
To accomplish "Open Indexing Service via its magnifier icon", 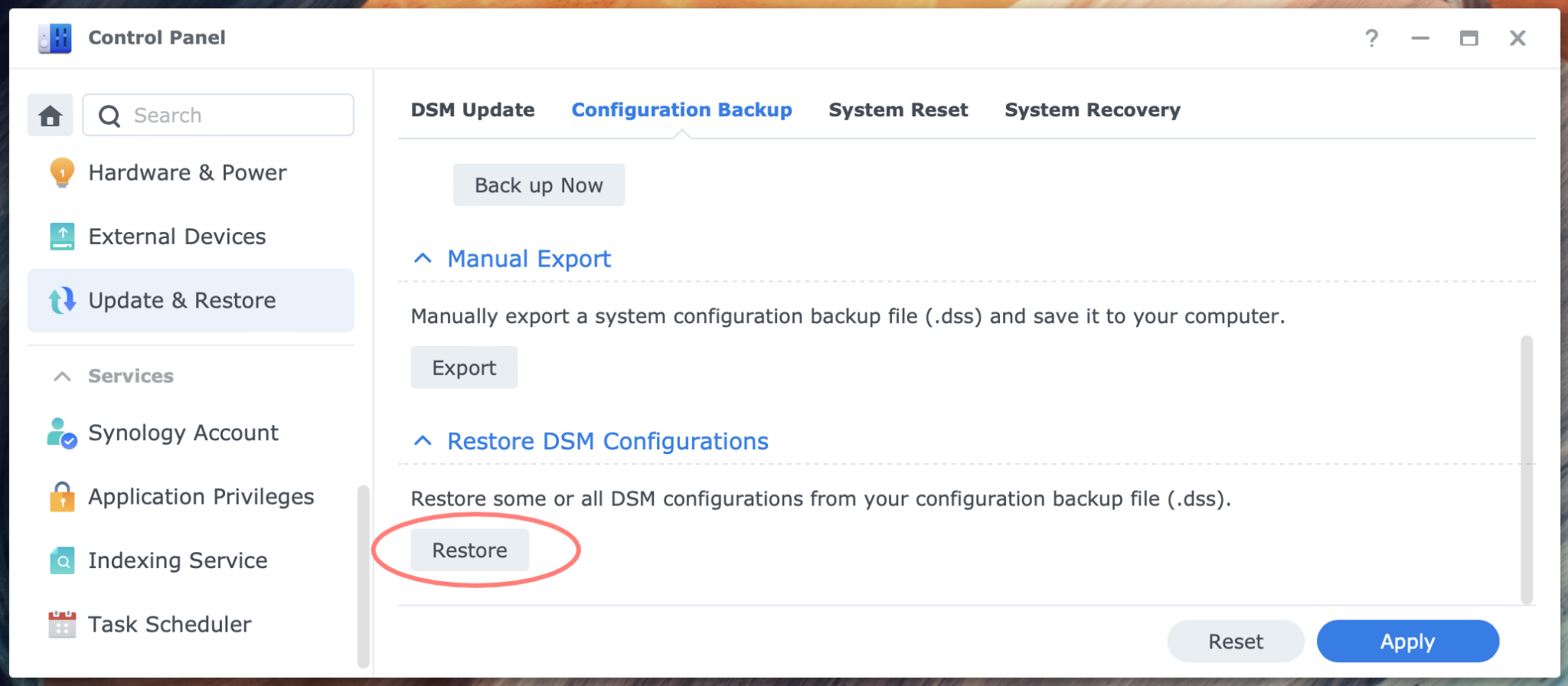I will point(61,560).
